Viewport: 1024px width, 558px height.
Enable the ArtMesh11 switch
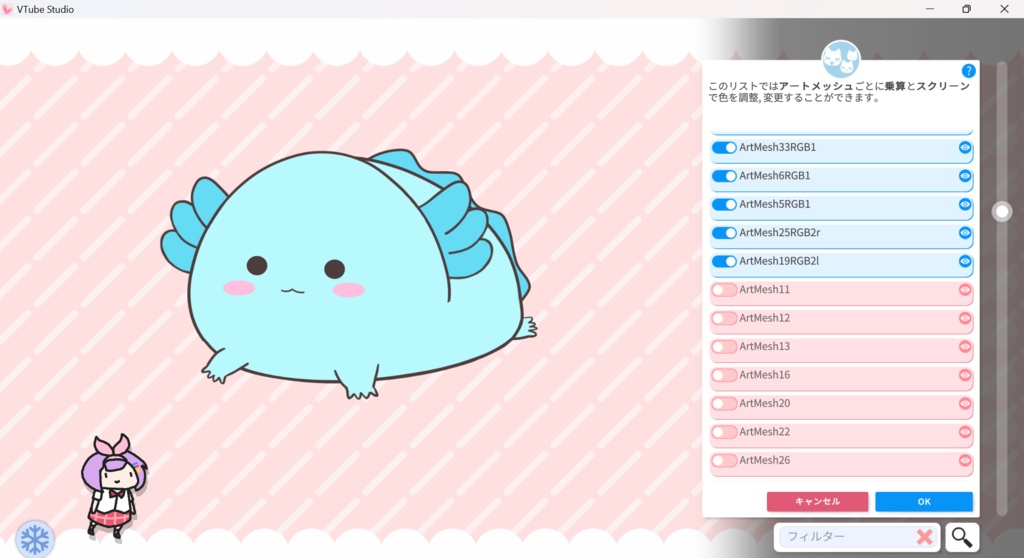(724, 290)
